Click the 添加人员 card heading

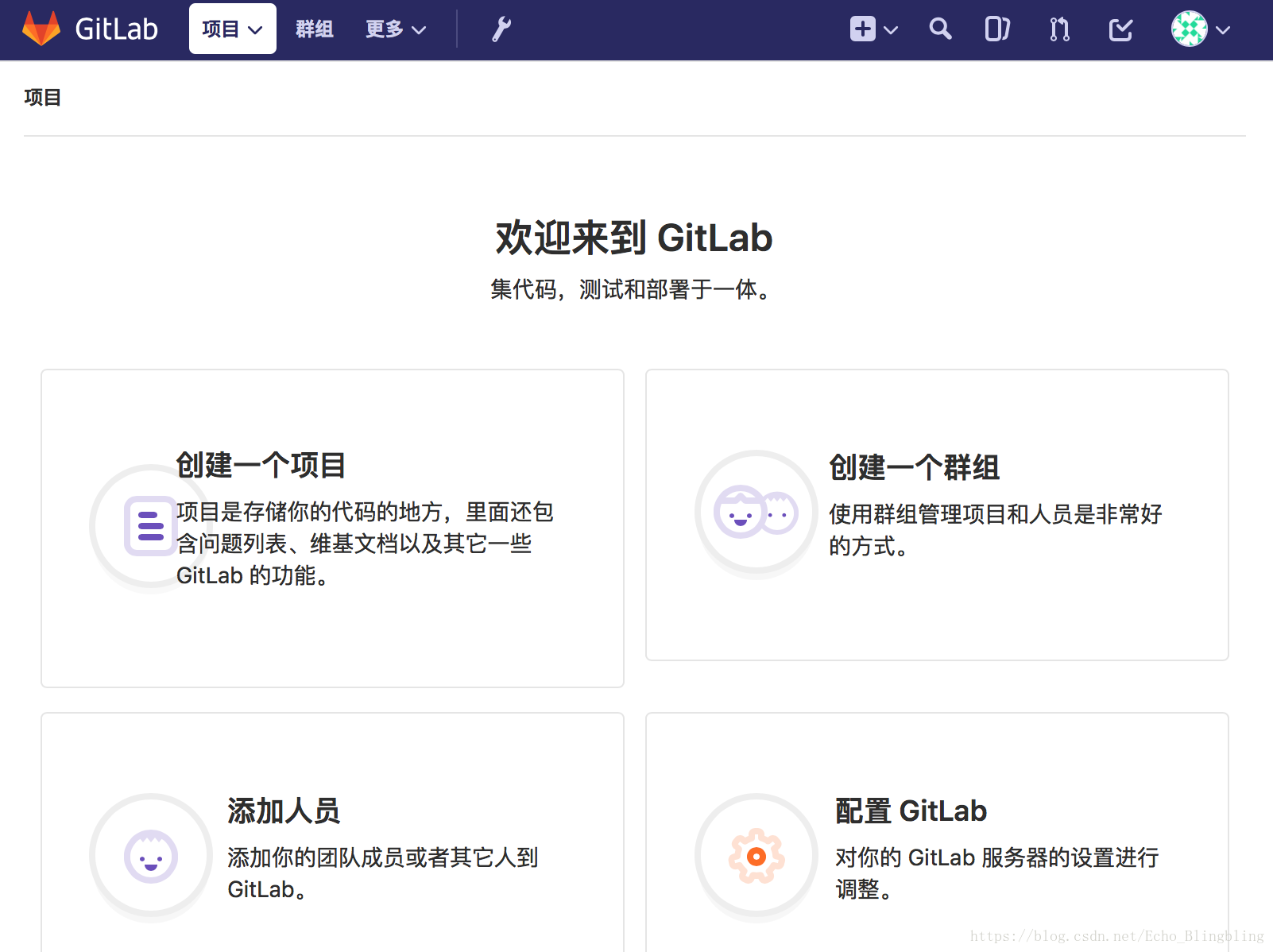[284, 811]
